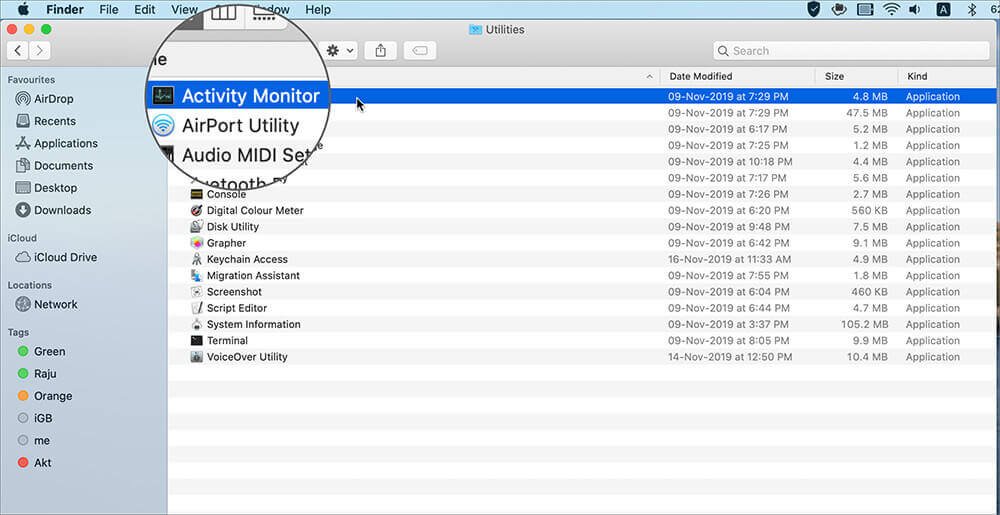Select the Grapher app icon

point(196,243)
